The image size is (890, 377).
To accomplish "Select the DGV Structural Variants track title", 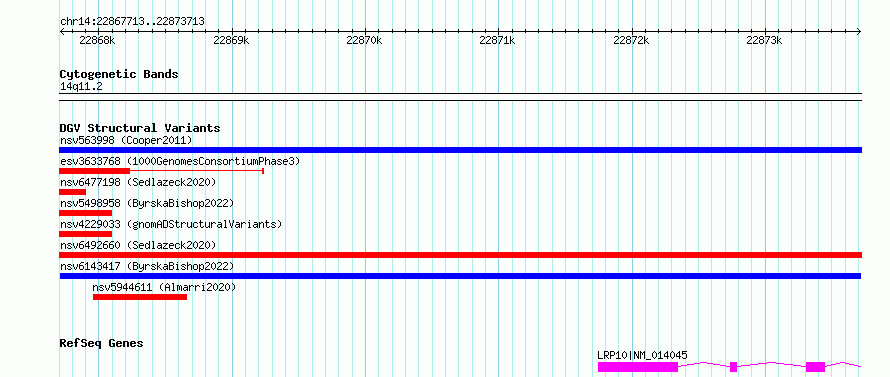I will coord(140,128).
